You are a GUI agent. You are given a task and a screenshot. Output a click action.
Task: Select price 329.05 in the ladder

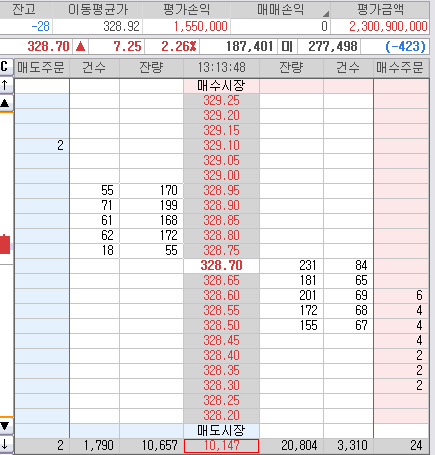221,161
